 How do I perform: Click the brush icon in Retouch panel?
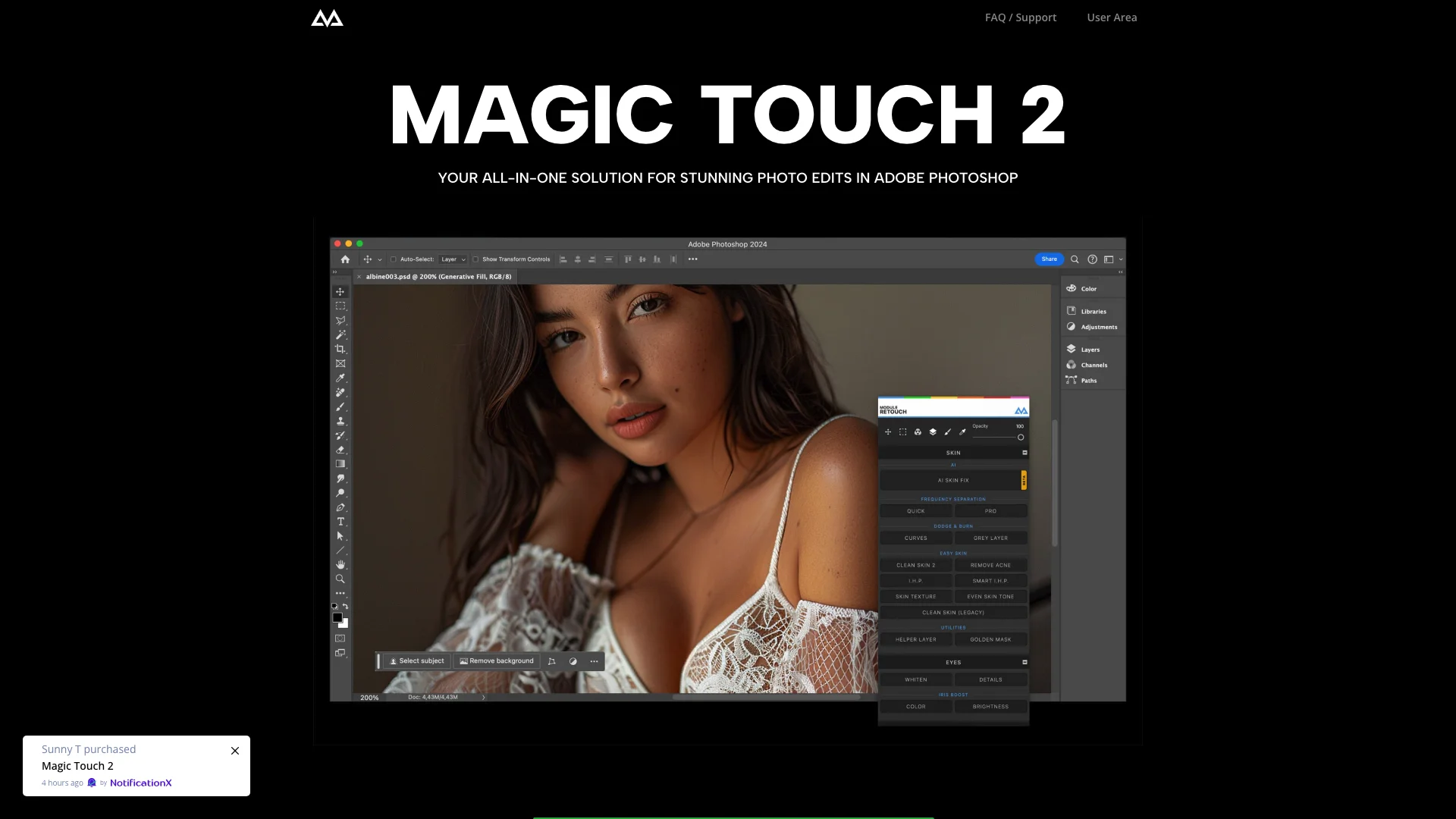pyautogui.click(x=948, y=432)
